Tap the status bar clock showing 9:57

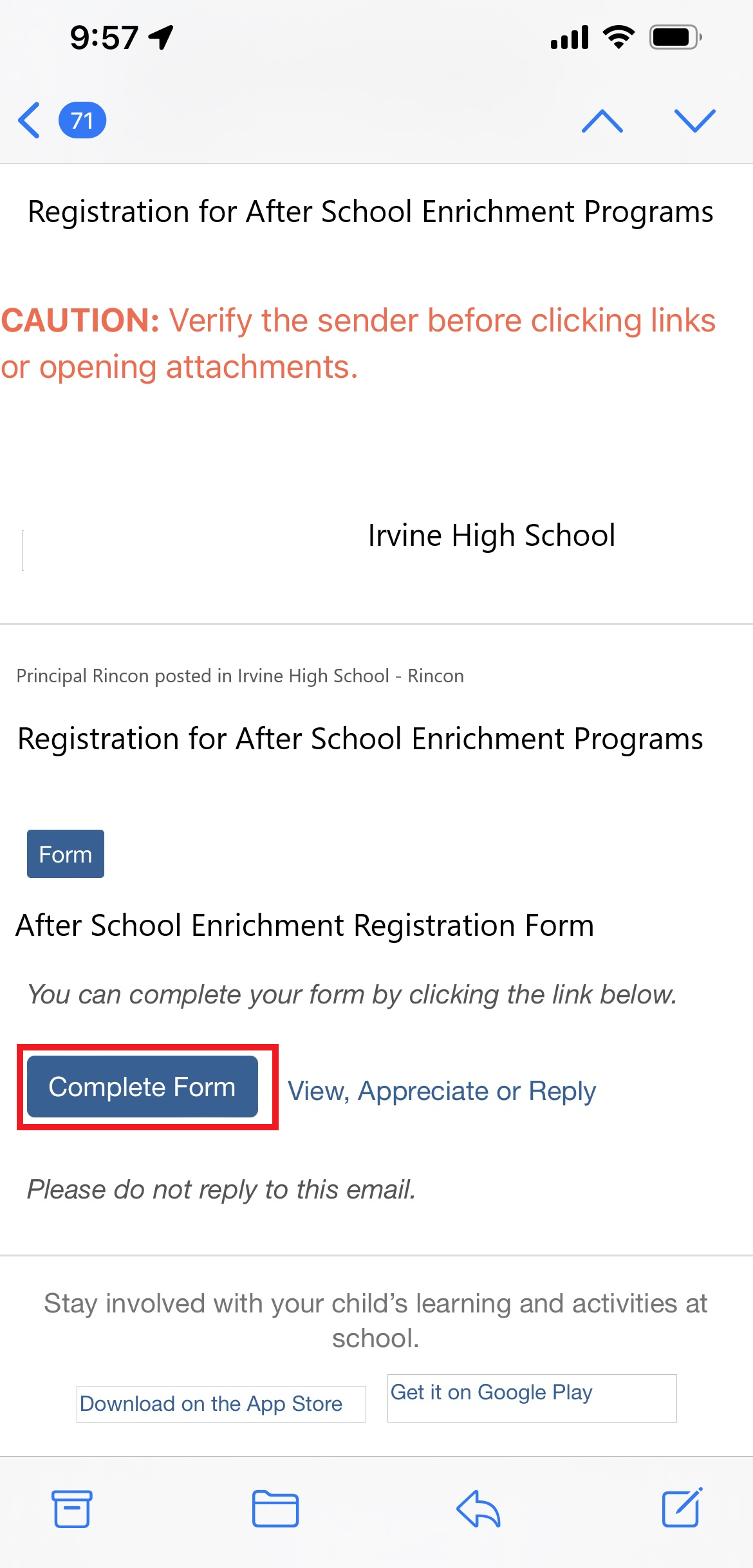(x=104, y=37)
